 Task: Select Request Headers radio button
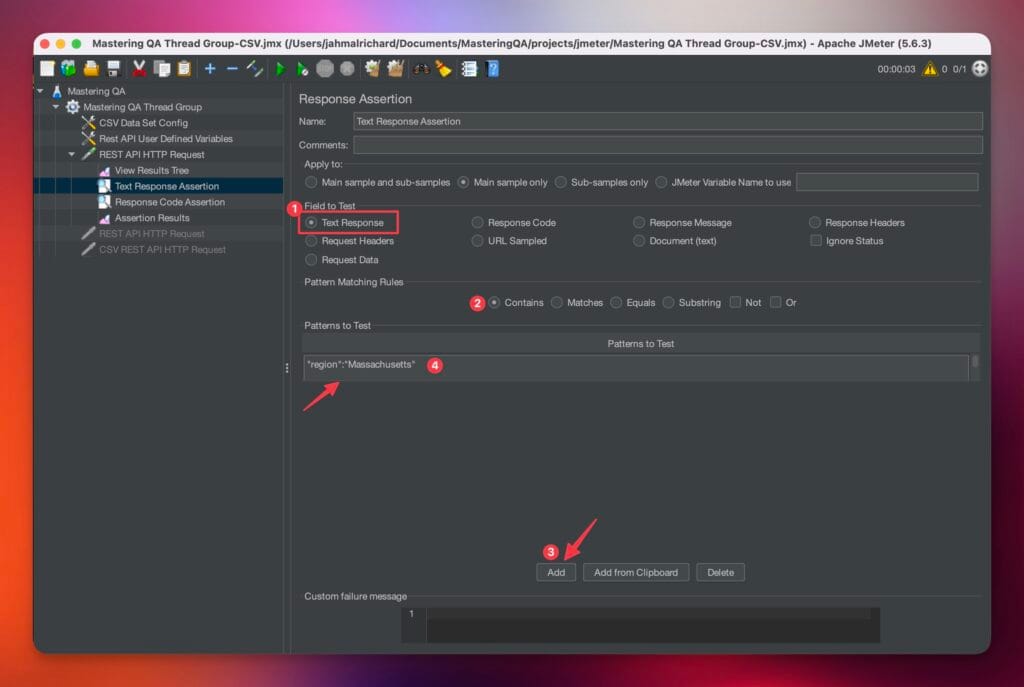[312, 241]
